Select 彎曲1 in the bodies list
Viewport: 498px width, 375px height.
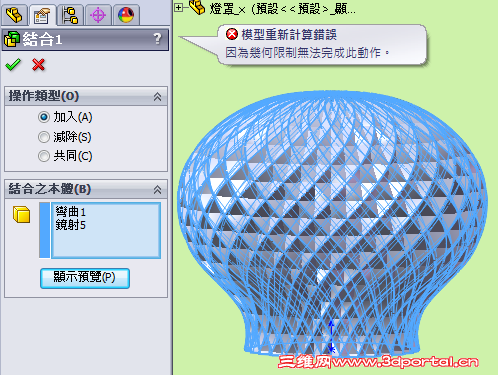[x=71, y=212]
